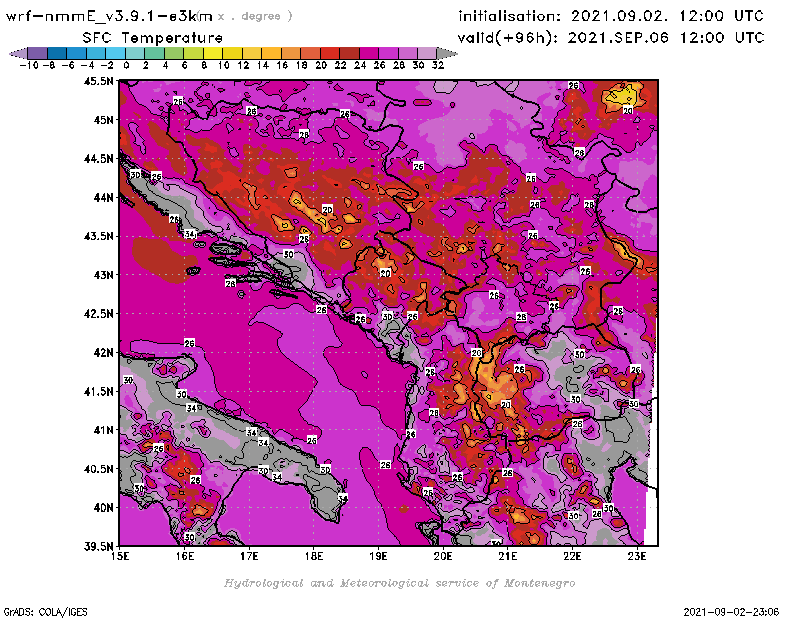Click the 40.5N latitude axis label
Image resolution: width=800 pixels, height=618 pixels.
(99, 469)
